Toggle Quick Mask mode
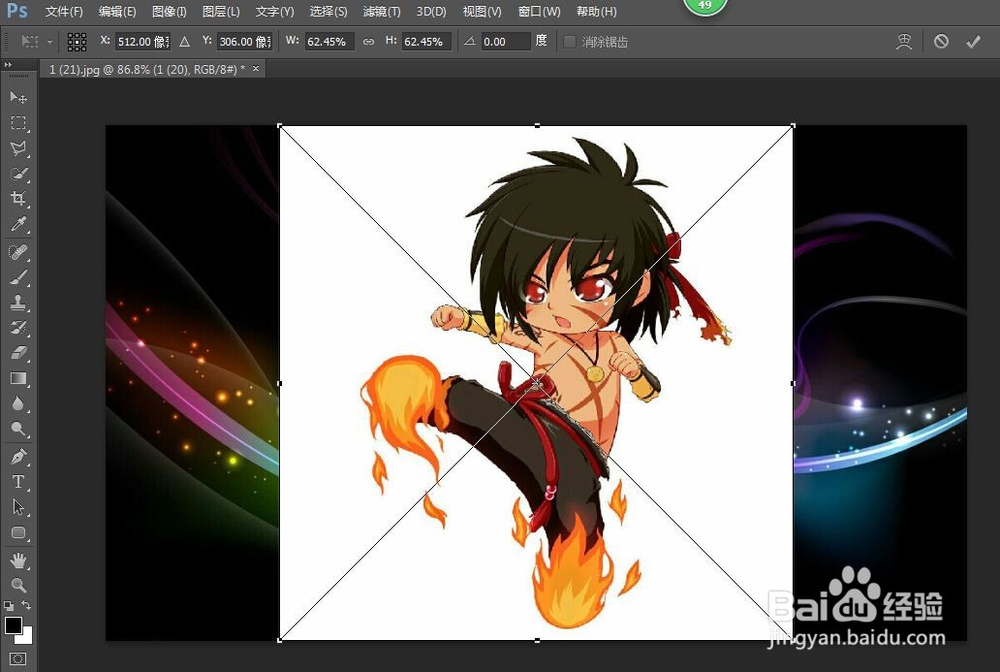 [18, 659]
